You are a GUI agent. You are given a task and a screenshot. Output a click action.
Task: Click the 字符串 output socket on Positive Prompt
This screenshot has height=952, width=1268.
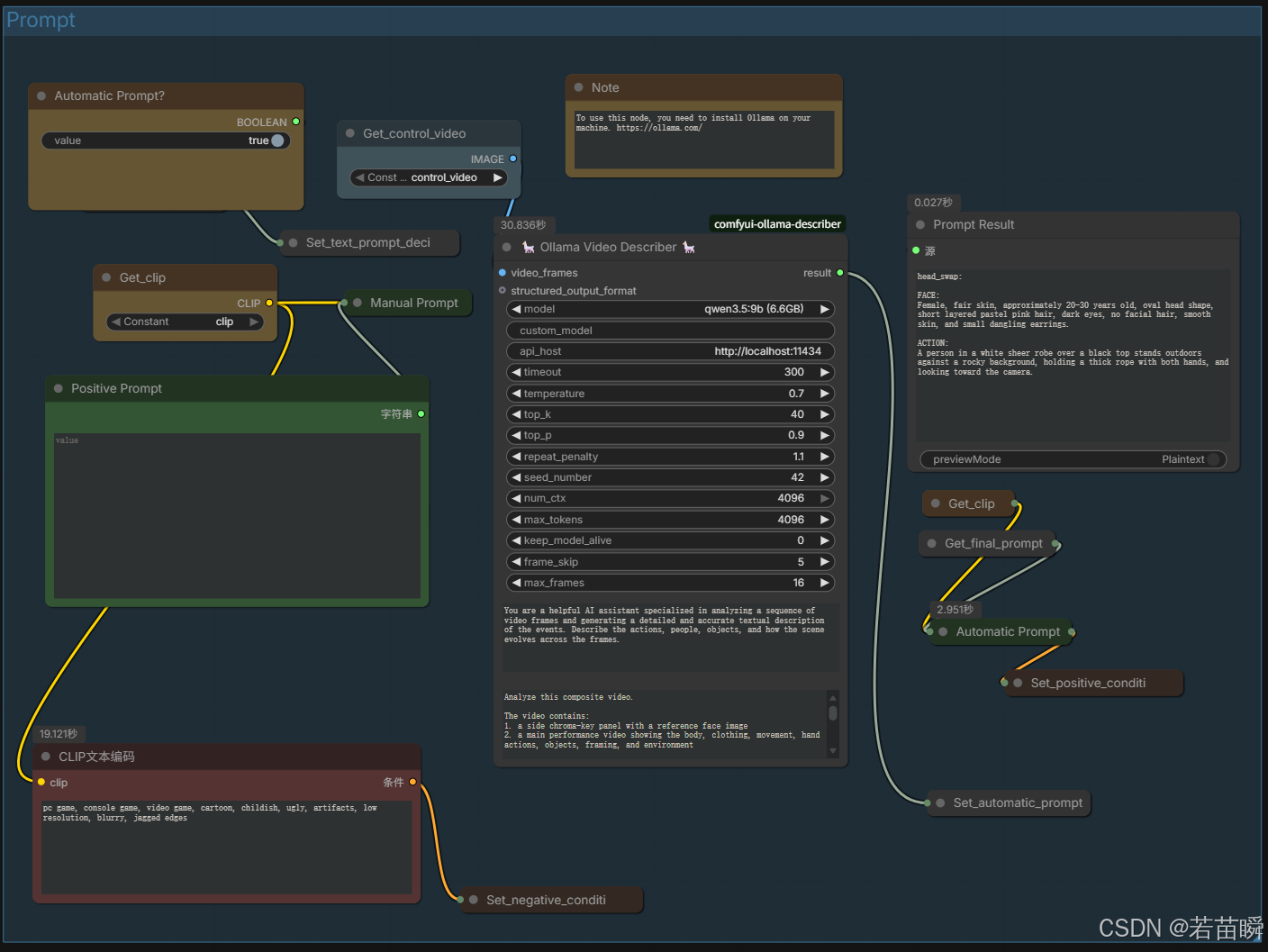pyautogui.click(x=421, y=414)
